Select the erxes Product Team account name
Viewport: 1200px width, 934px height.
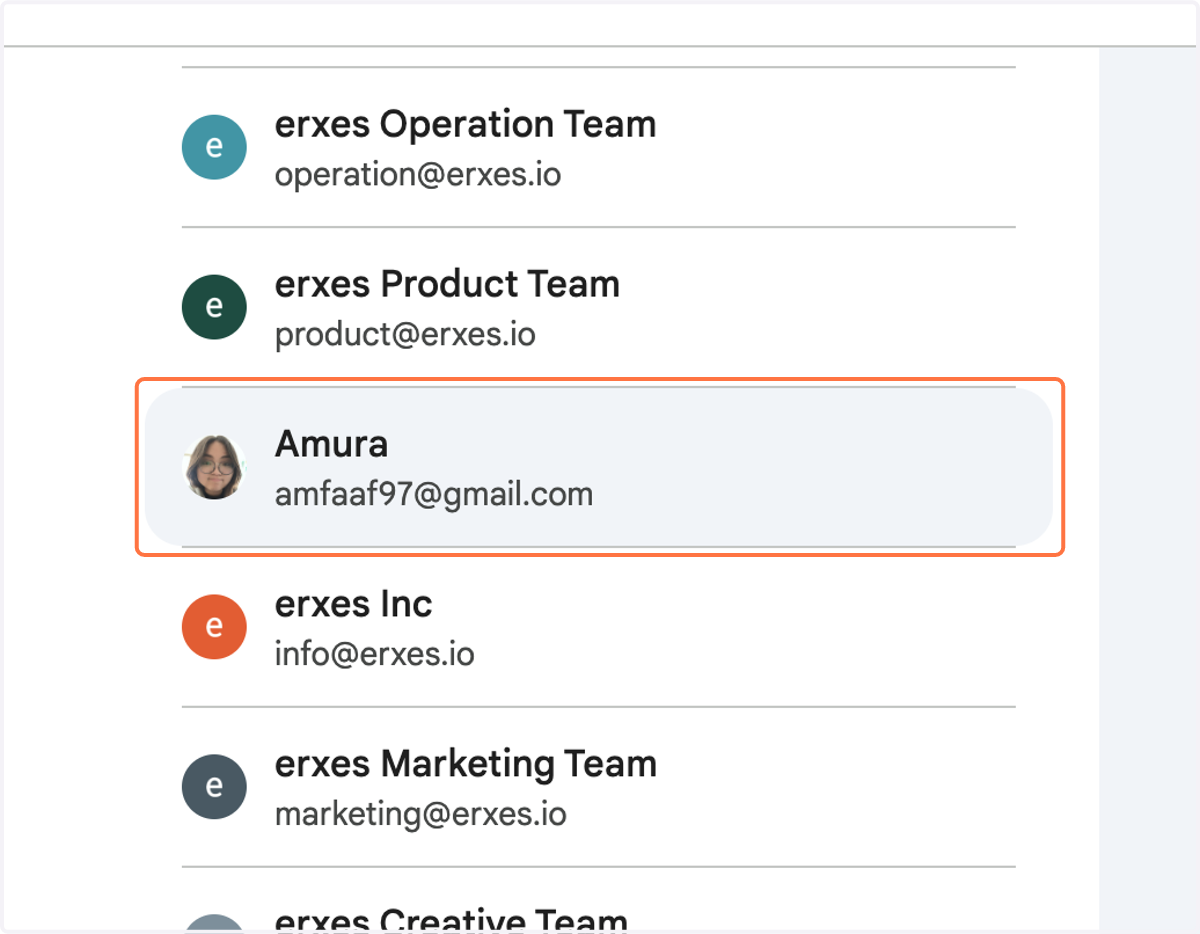coord(447,285)
